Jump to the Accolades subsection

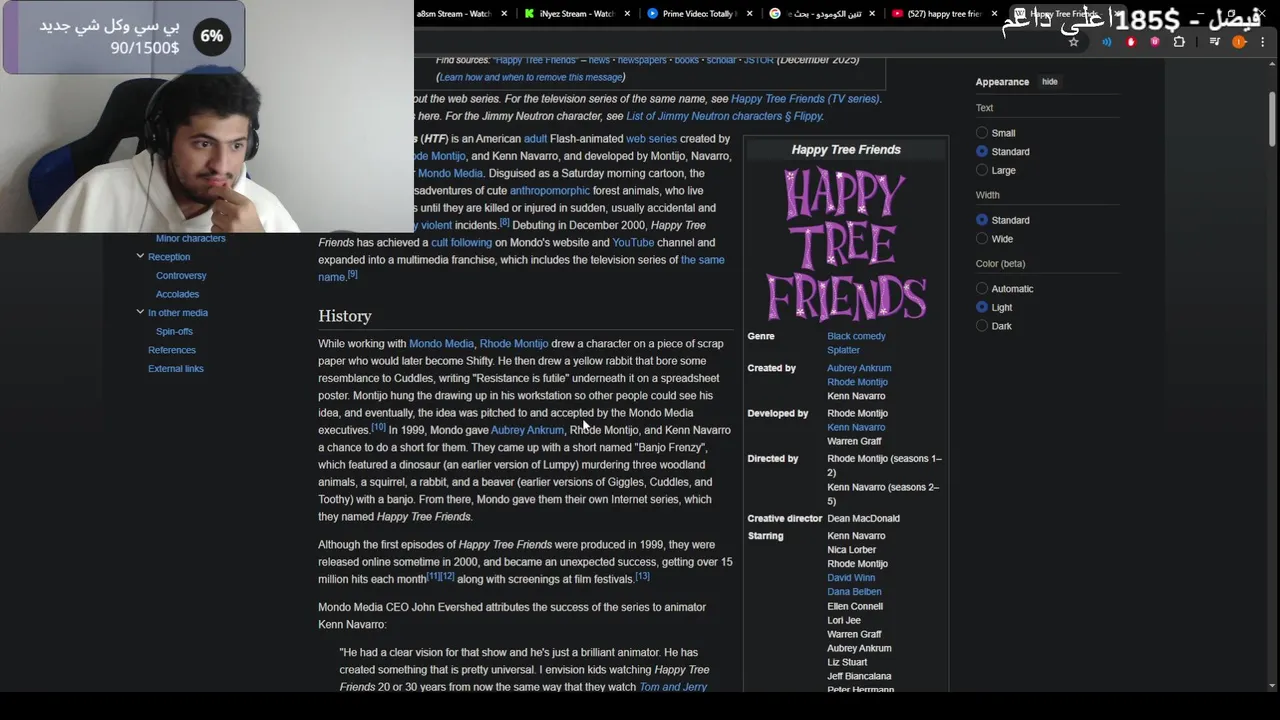[177, 294]
